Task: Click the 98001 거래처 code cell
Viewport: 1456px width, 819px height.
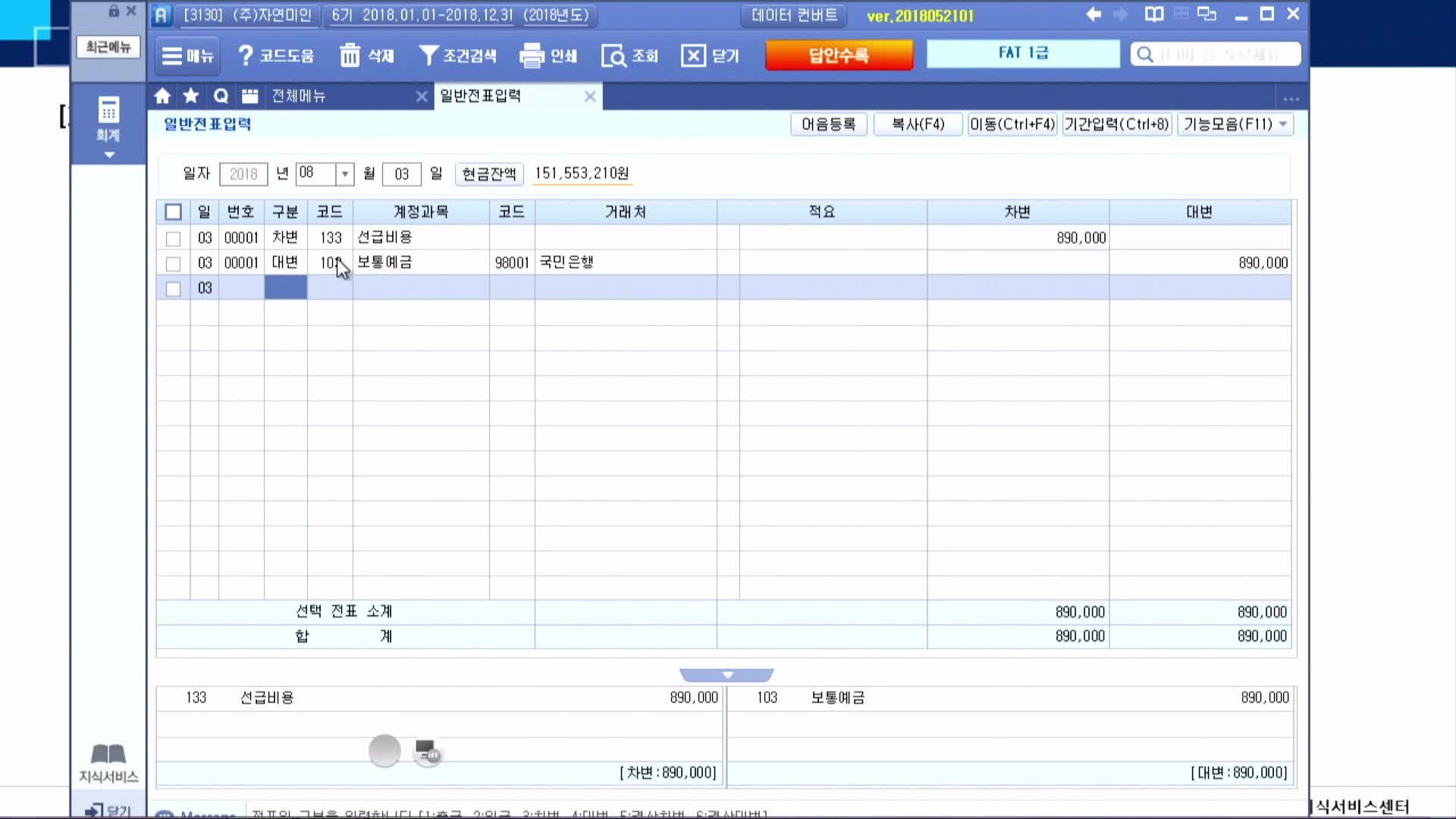Action: pyautogui.click(x=512, y=262)
